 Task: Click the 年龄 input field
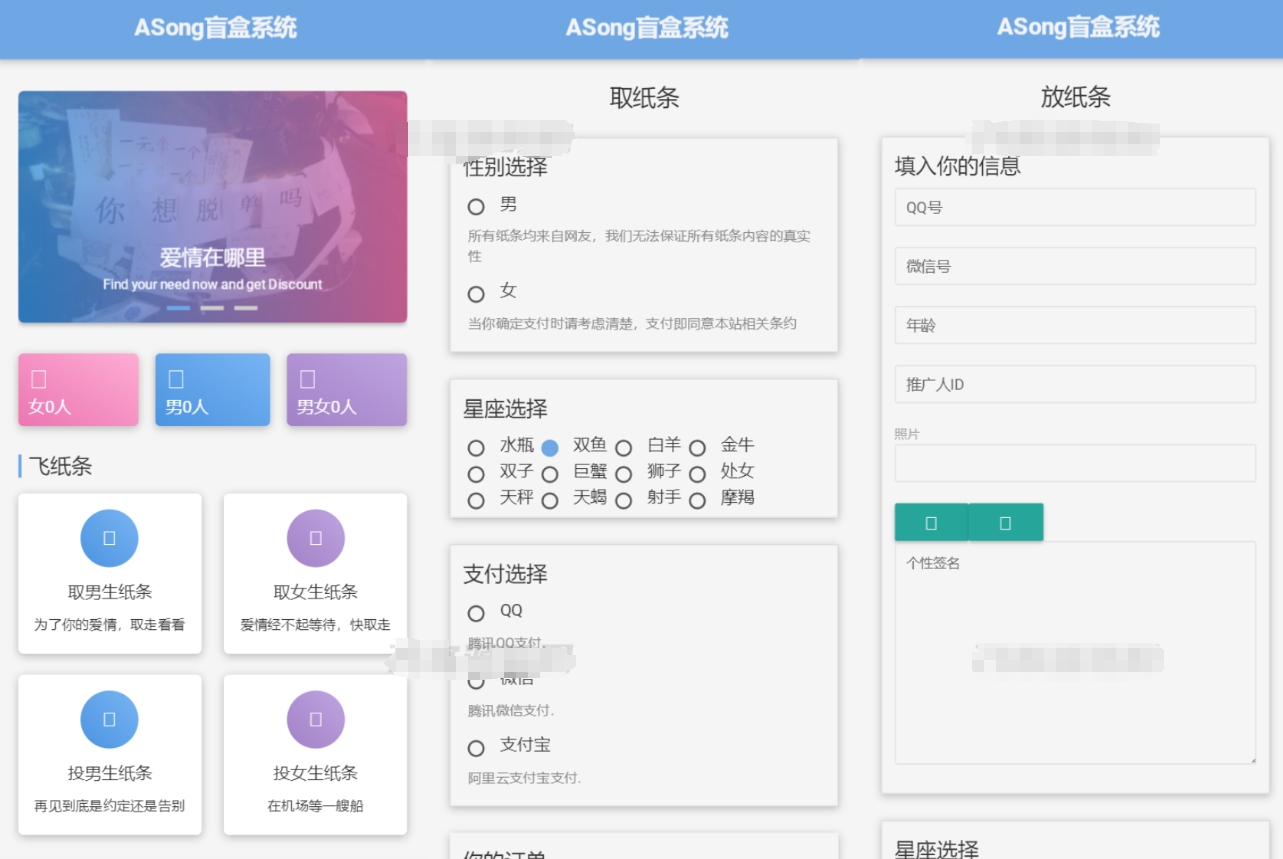click(x=1075, y=325)
